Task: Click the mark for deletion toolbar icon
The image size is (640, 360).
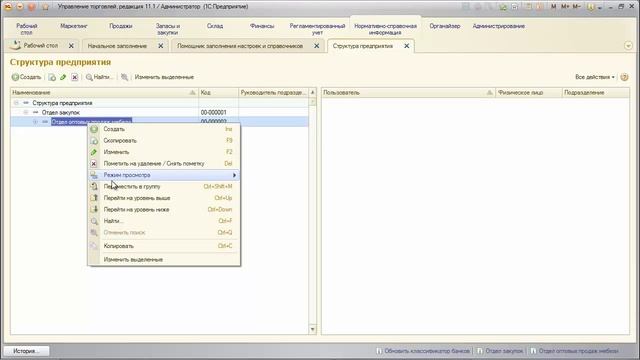Action: pyautogui.click(x=74, y=77)
